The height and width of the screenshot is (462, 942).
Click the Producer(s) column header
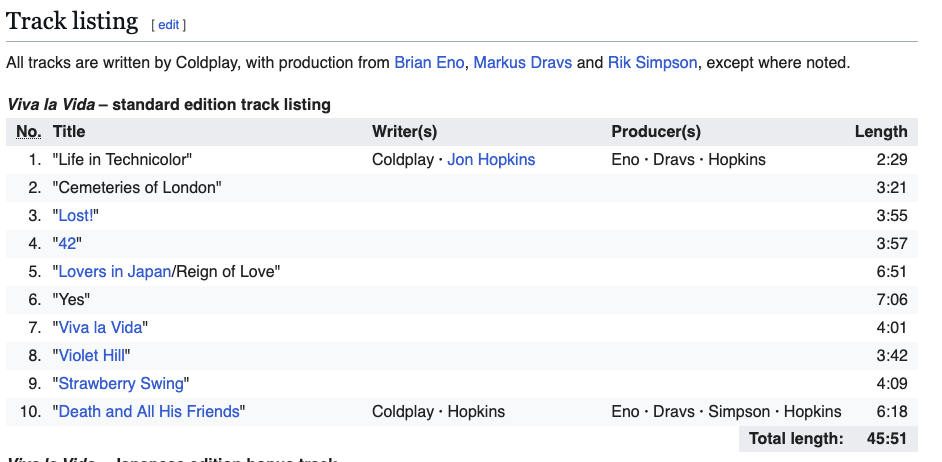click(656, 132)
